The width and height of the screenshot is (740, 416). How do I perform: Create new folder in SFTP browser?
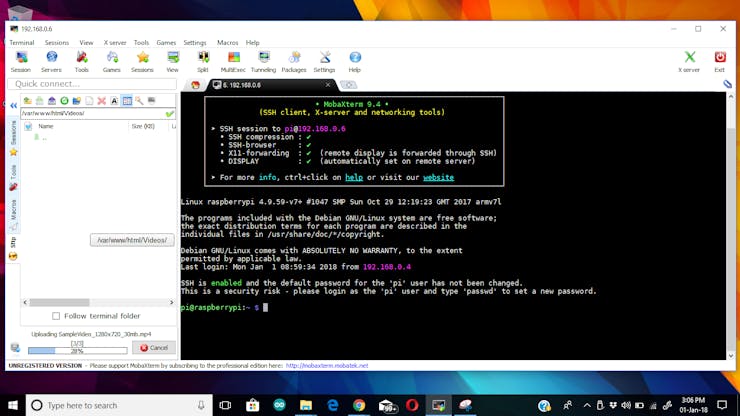[76, 101]
